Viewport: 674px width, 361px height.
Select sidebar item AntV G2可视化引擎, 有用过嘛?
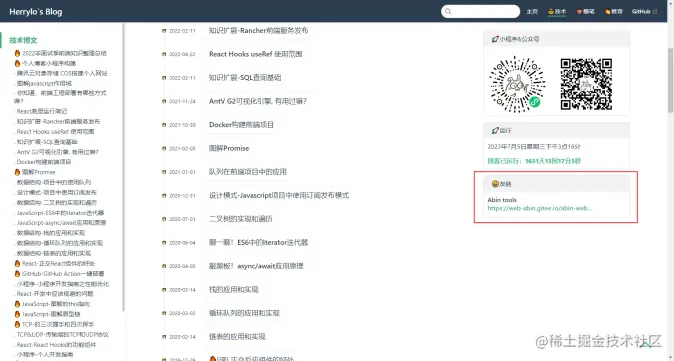tap(58, 152)
